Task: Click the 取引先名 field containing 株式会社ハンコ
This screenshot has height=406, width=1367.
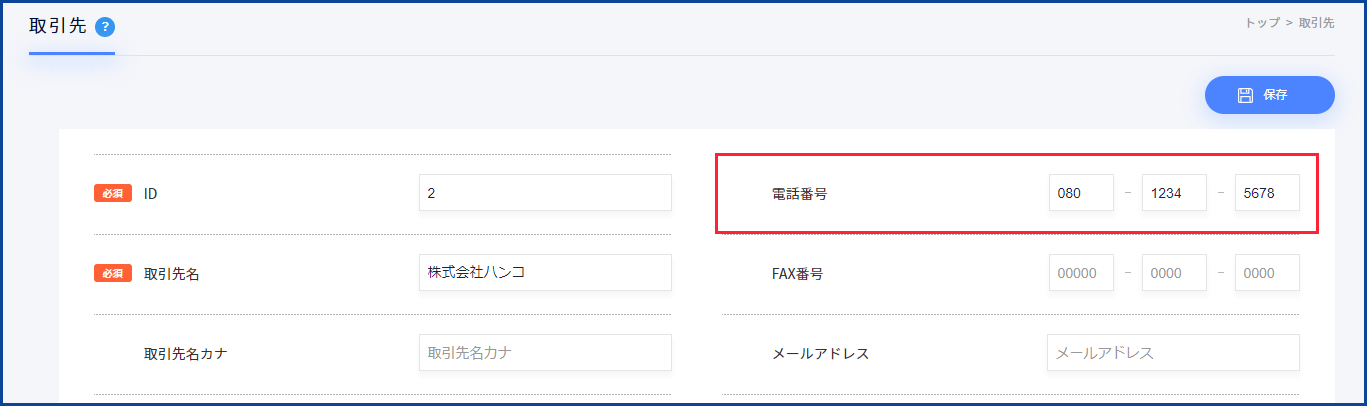Action: [545, 272]
